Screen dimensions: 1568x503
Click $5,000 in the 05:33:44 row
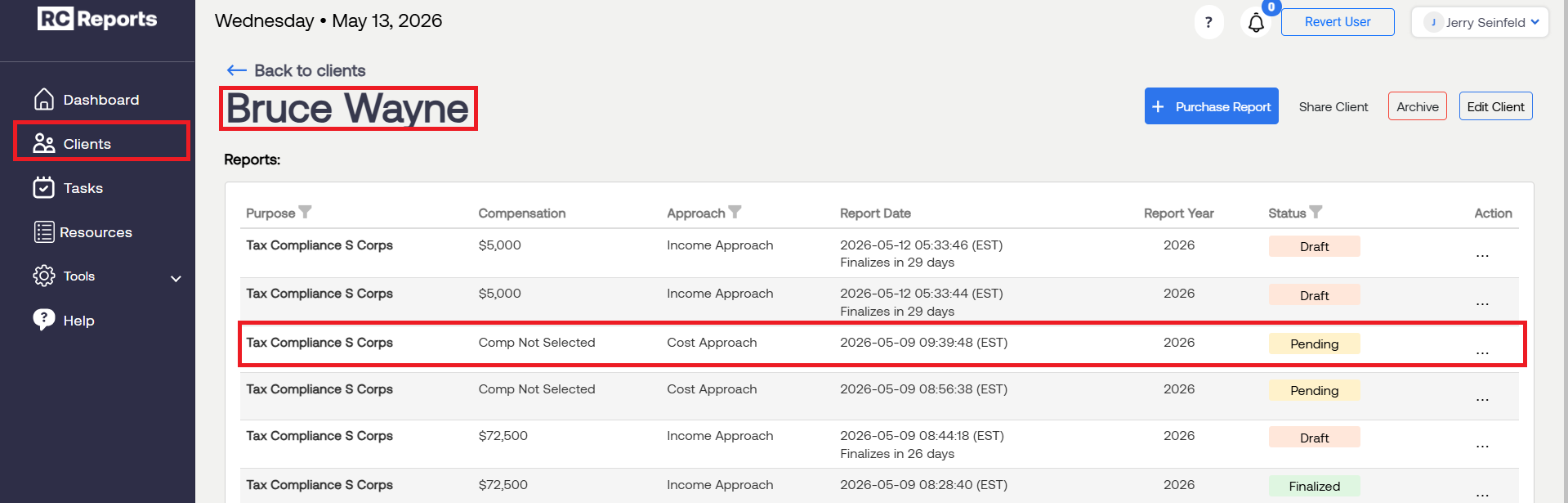point(499,293)
